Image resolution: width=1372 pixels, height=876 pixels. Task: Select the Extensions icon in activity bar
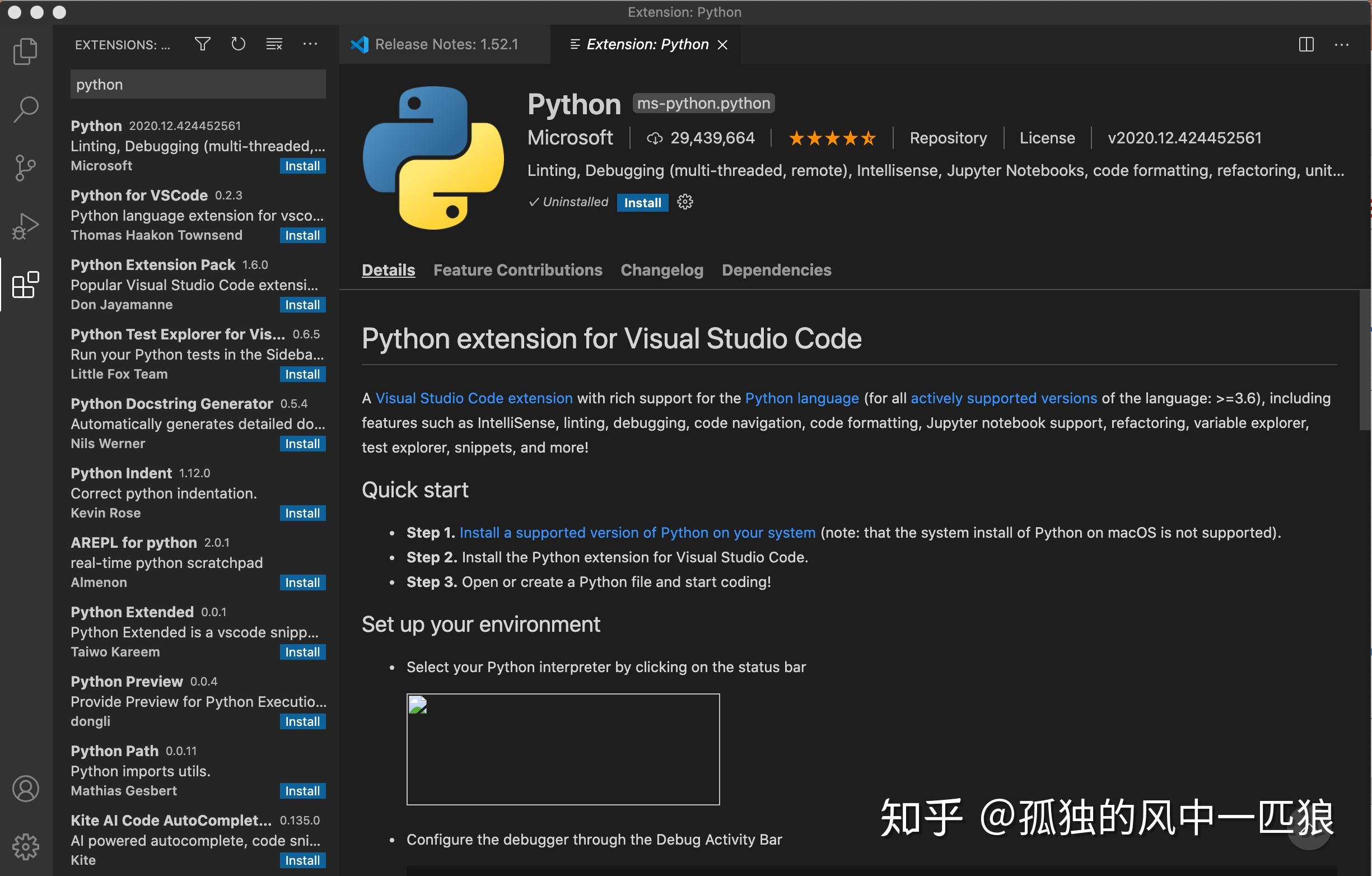point(25,285)
